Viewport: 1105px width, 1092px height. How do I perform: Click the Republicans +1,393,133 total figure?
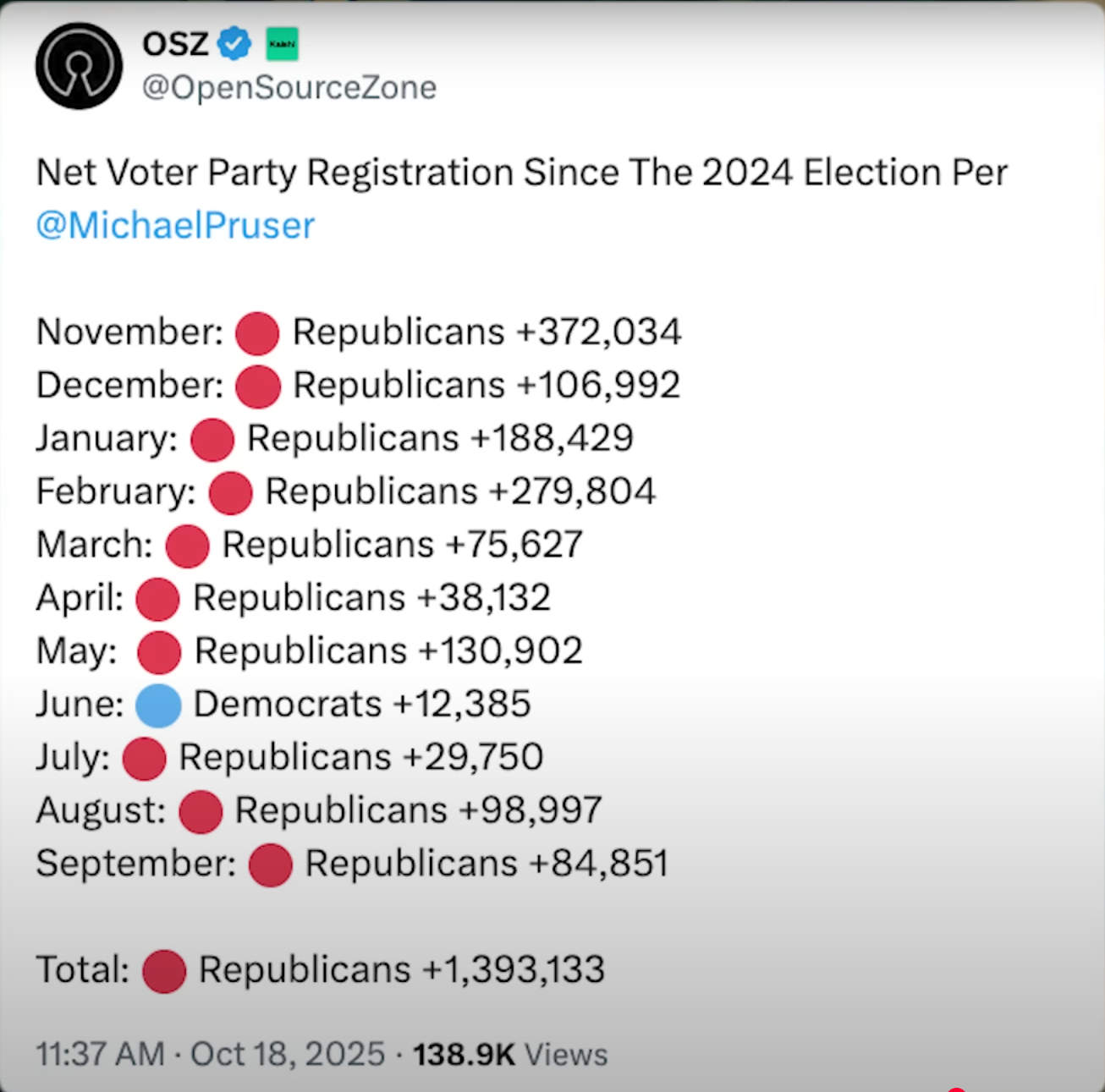[x=402, y=970]
